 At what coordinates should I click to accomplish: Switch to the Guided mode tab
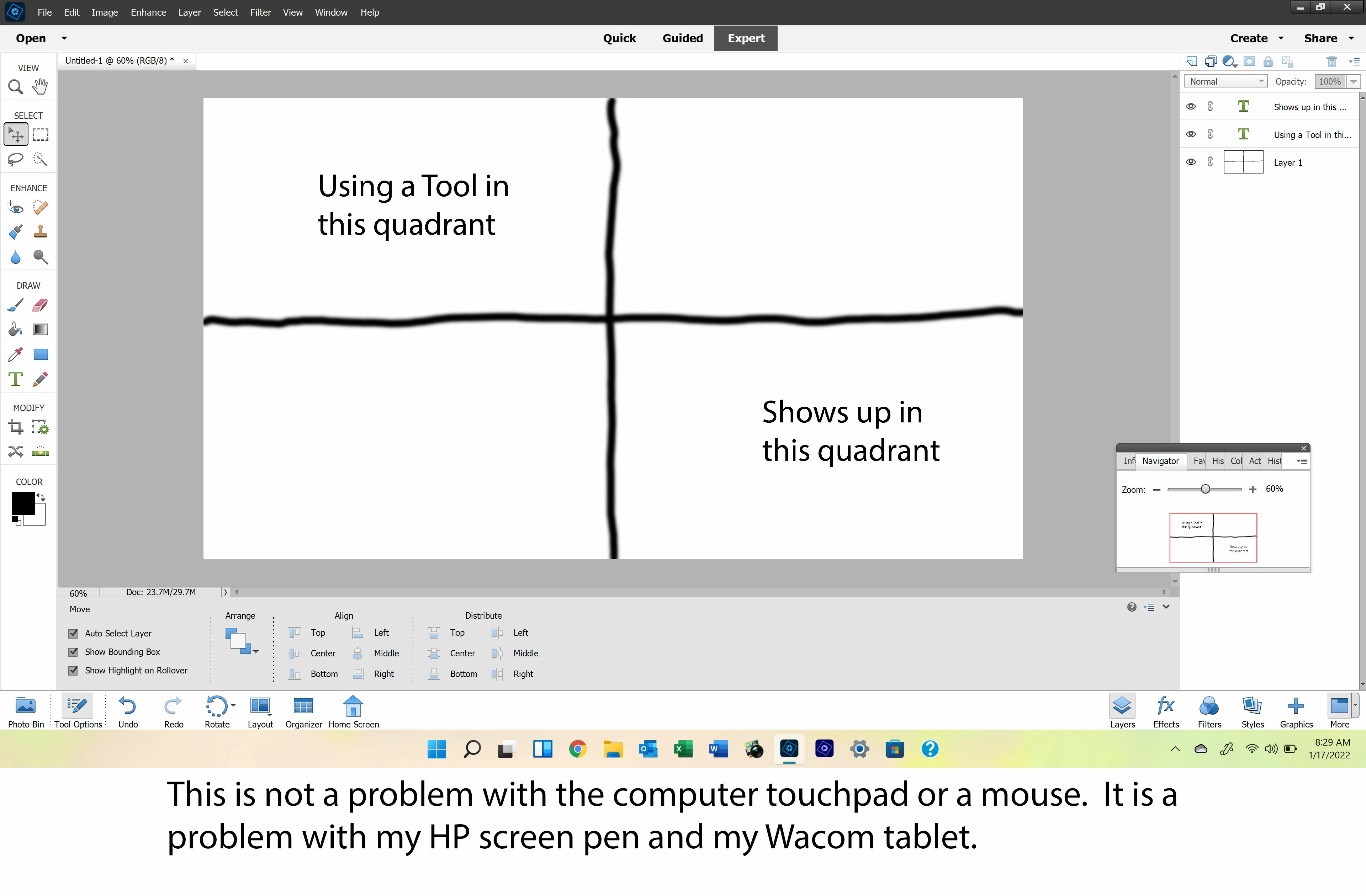pyautogui.click(x=682, y=38)
